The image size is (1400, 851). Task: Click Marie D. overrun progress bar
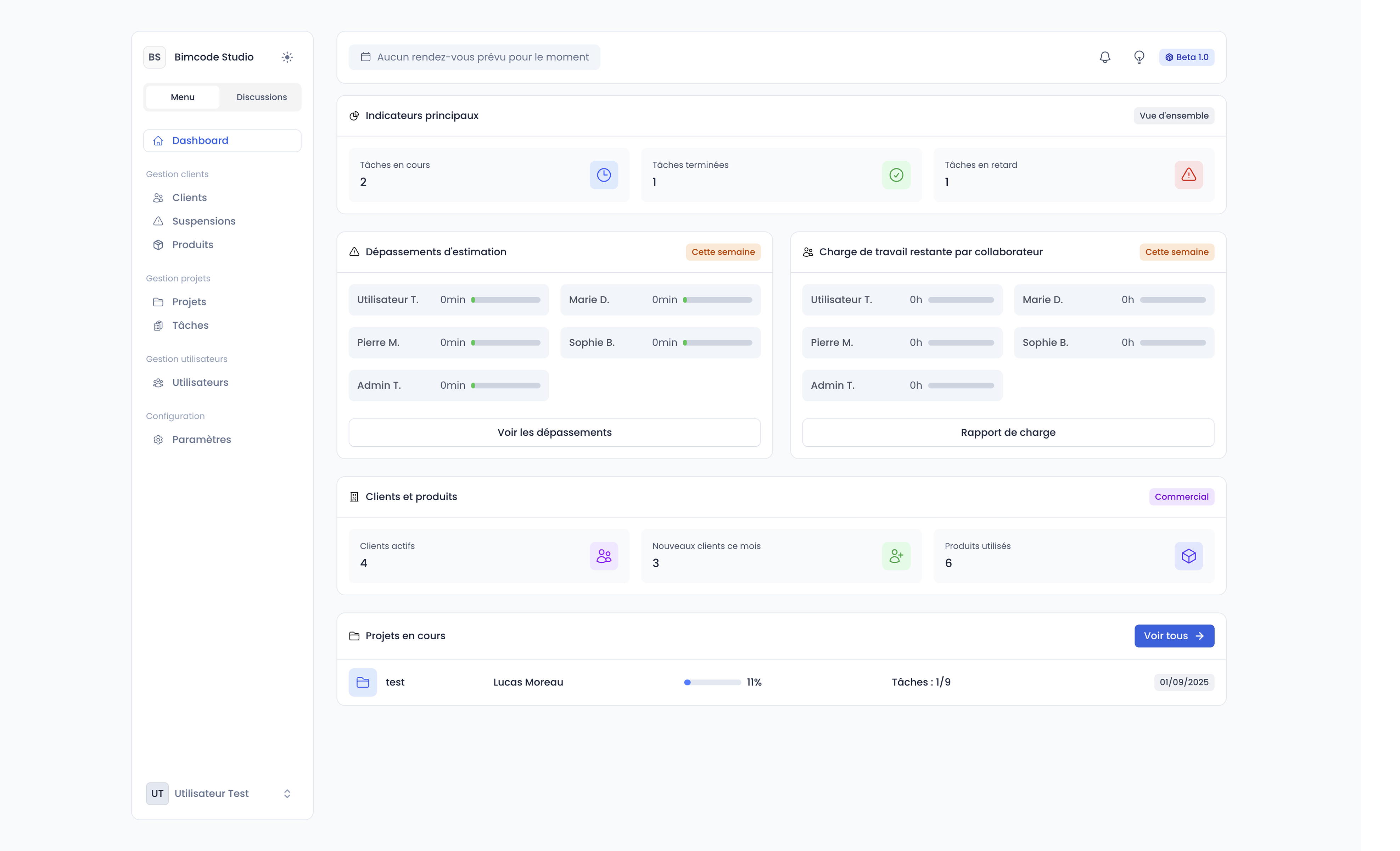[718, 300]
